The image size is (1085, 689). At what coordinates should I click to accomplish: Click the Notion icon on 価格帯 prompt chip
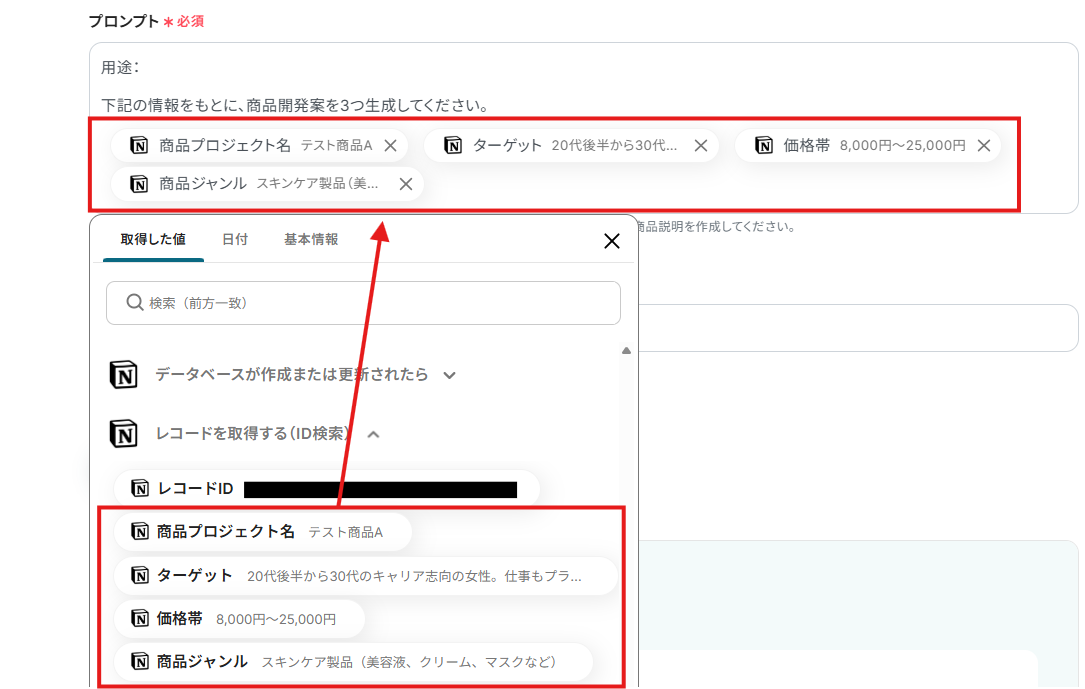pyautogui.click(x=764, y=145)
